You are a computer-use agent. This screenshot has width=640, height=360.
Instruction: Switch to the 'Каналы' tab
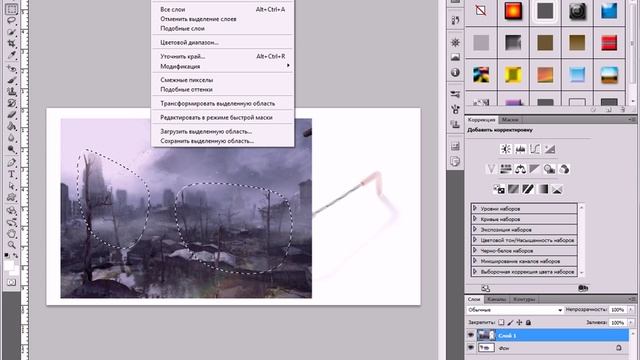coord(497,299)
